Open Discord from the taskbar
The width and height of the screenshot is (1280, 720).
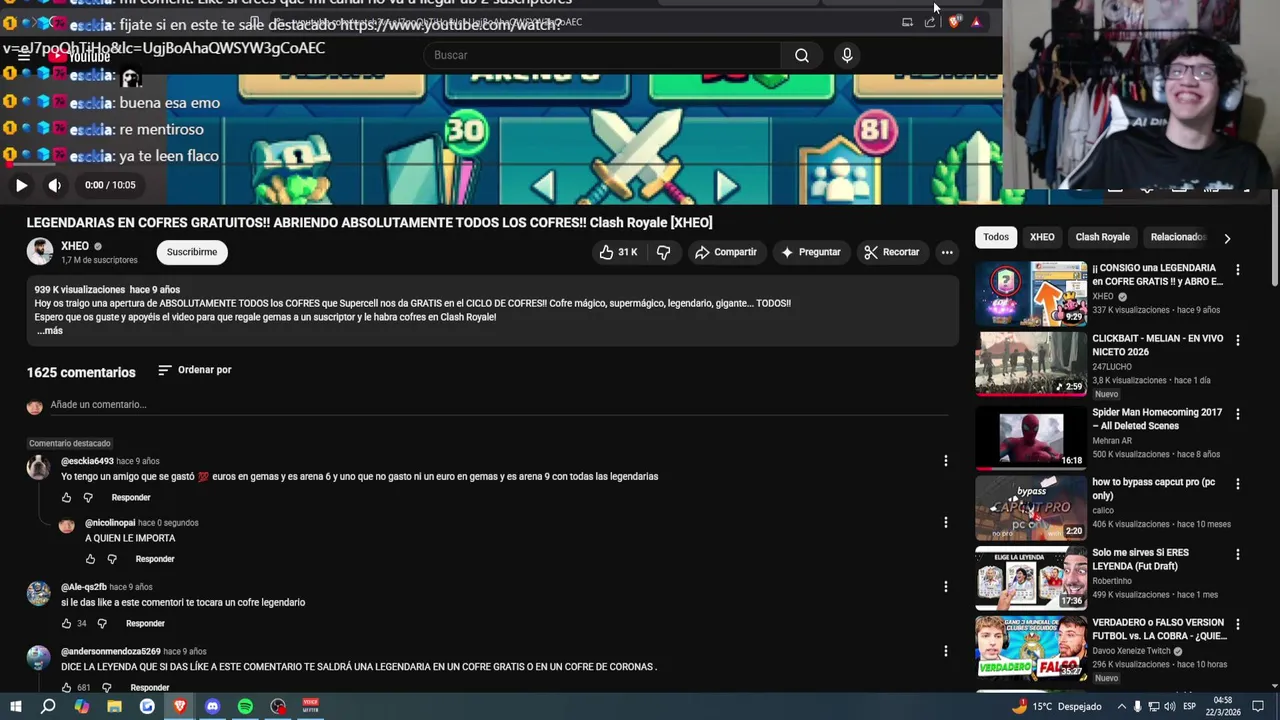tap(212, 706)
